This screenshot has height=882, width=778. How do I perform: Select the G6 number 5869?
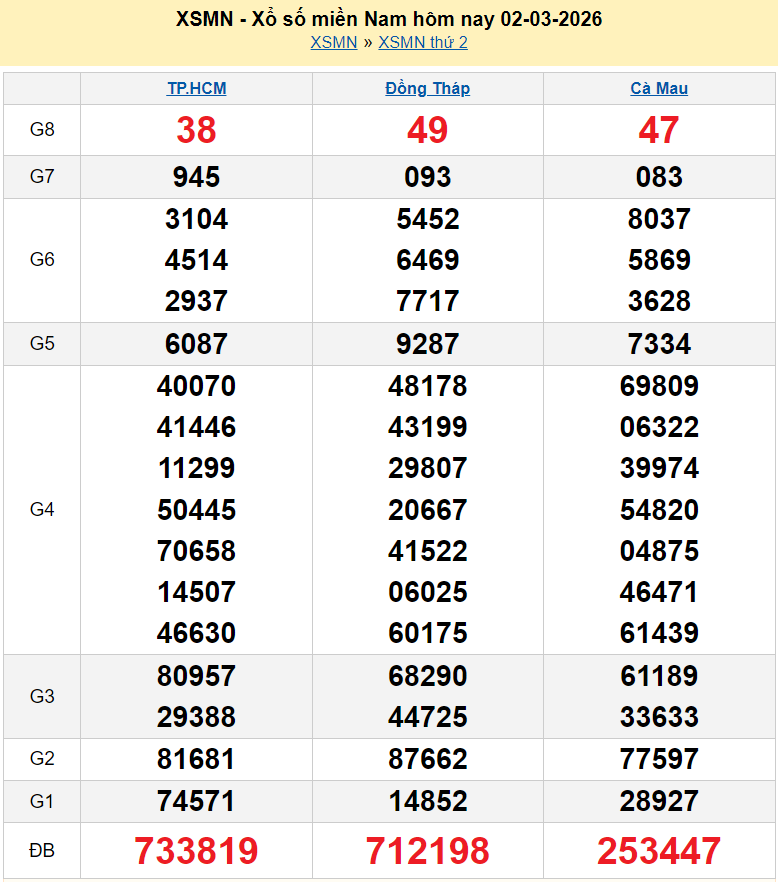[659, 260]
